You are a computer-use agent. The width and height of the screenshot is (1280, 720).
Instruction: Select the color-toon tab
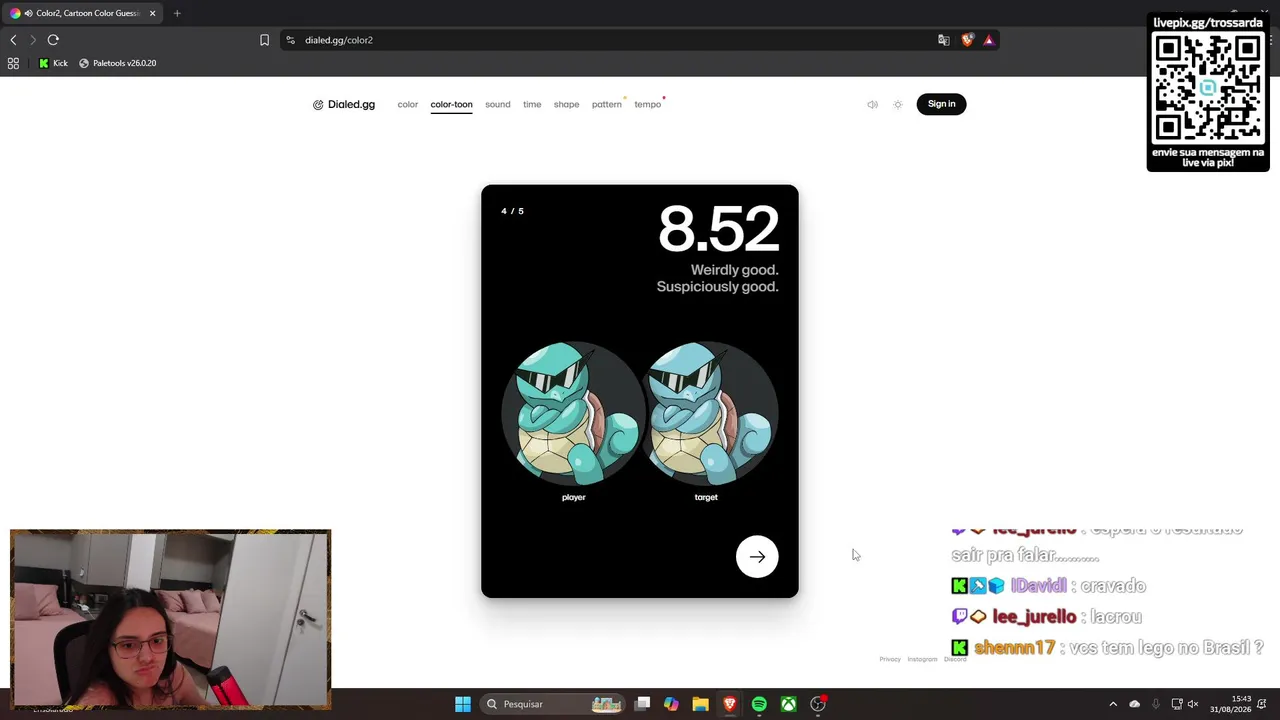[451, 104]
